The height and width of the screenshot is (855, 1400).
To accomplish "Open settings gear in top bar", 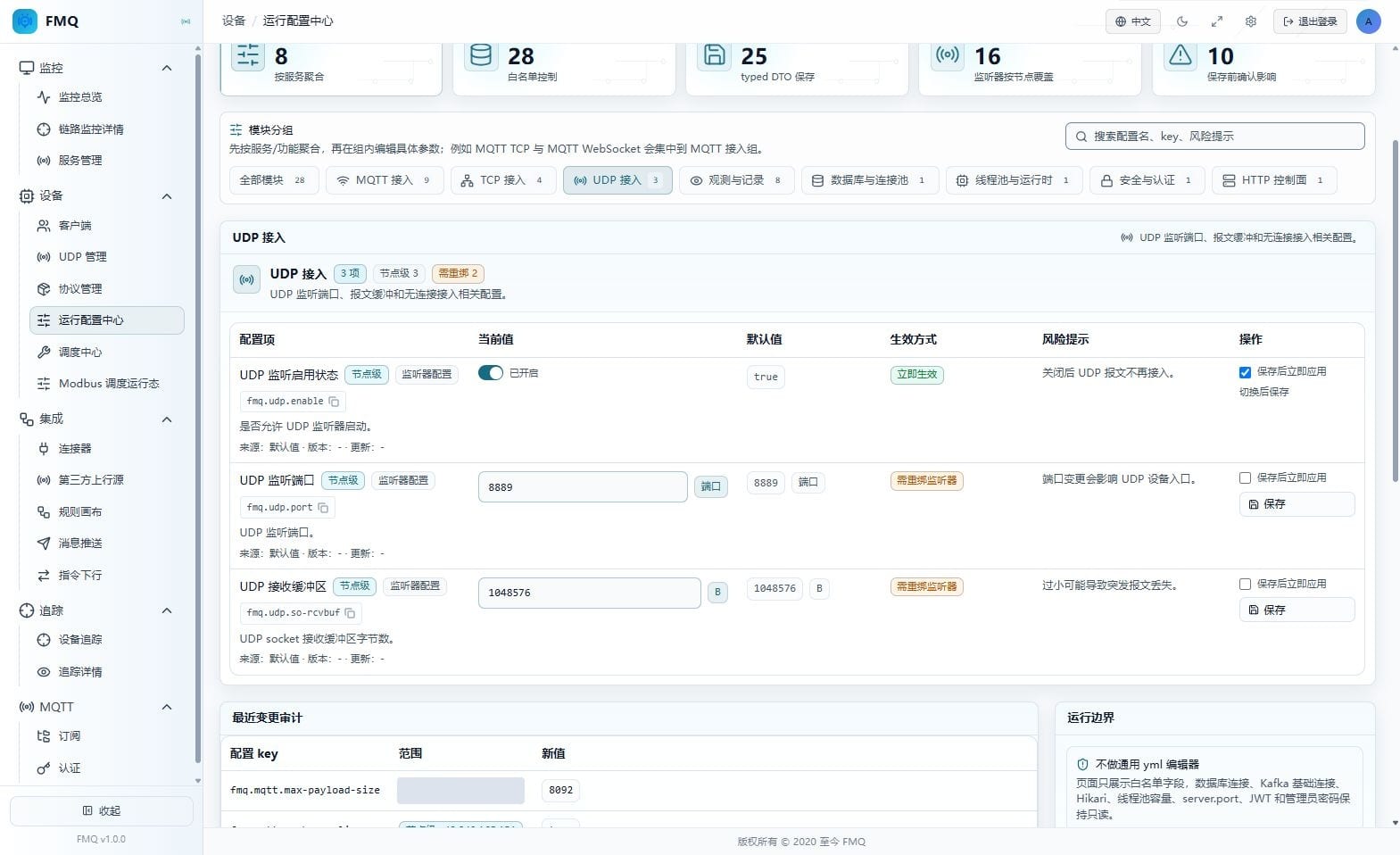I will tap(1251, 21).
